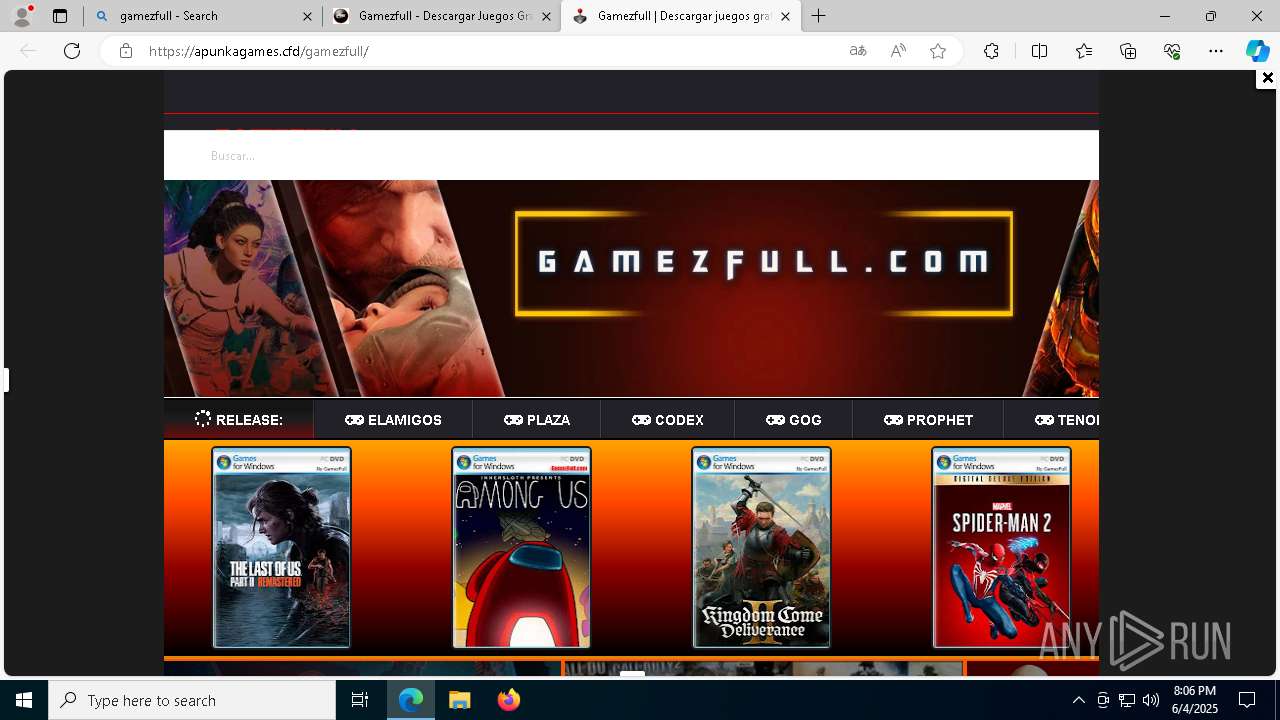Viewport: 1280px width, 720px height.
Task: Open Task View on taskbar
Action: pos(360,700)
